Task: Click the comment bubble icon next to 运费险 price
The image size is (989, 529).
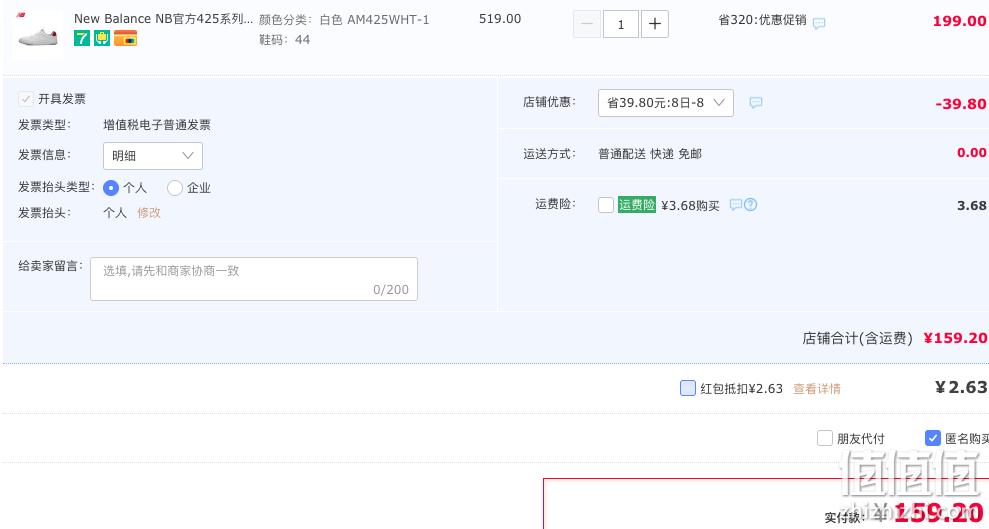Action: (735, 205)
